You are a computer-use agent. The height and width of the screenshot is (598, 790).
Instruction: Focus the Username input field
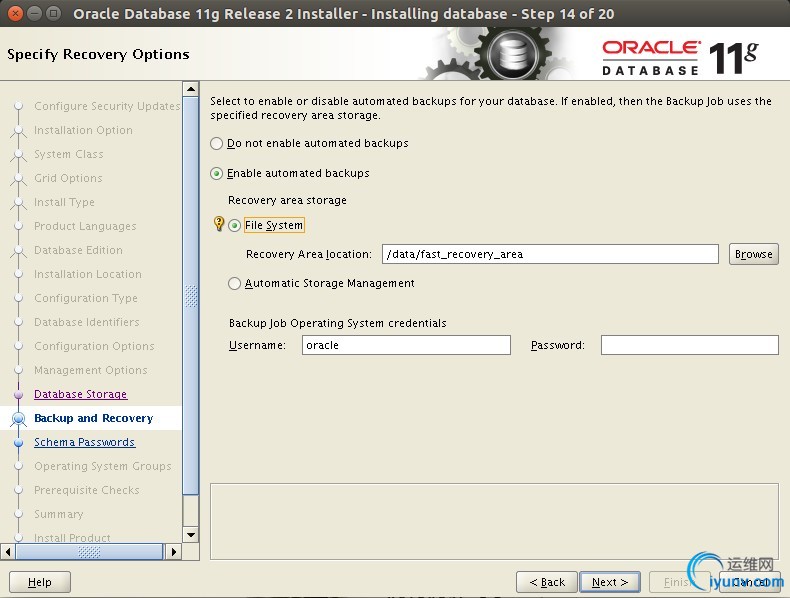[x=406, y=345]
